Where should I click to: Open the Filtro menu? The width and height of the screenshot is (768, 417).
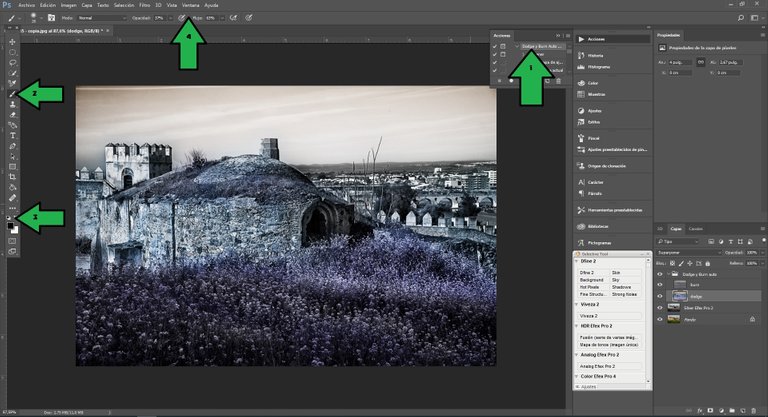144,5
